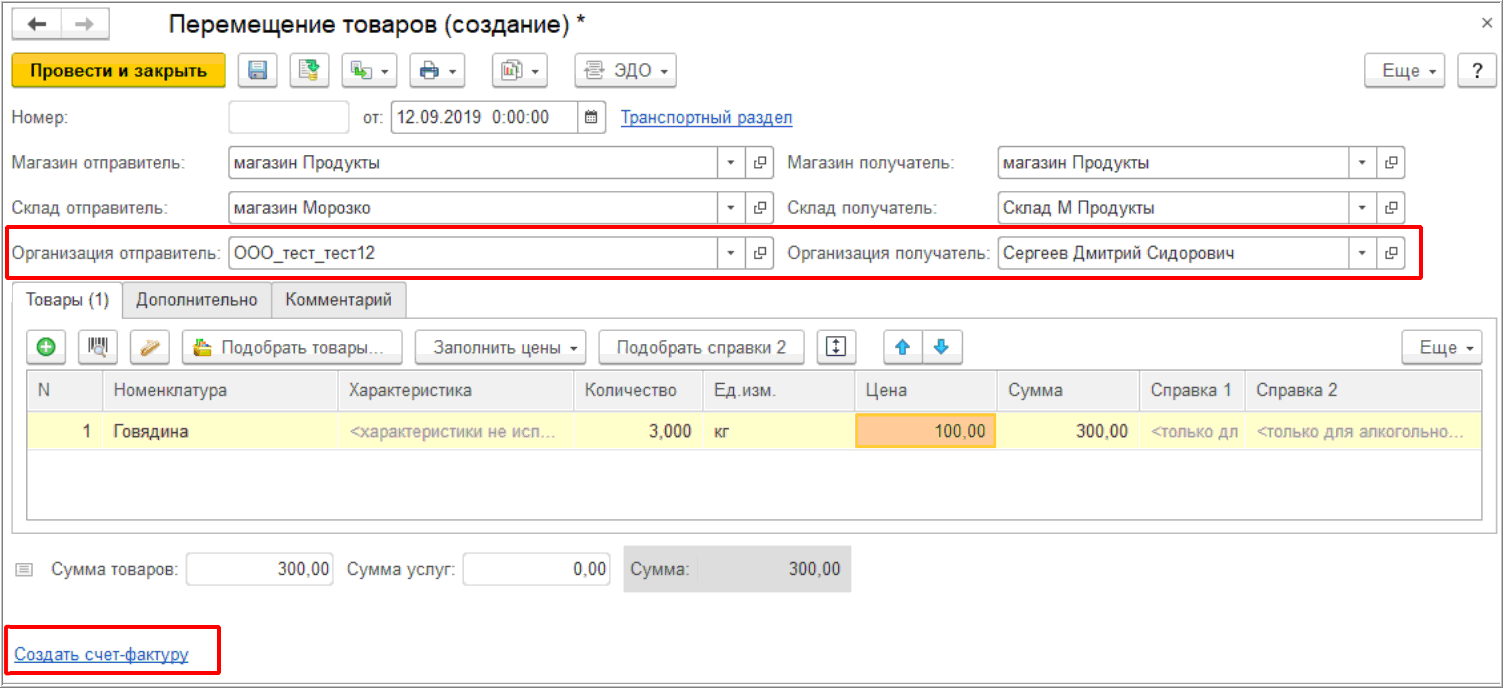Open the Транспортный раздел link
Viewport: 1505px width, 688px height.
click(706, 118)
